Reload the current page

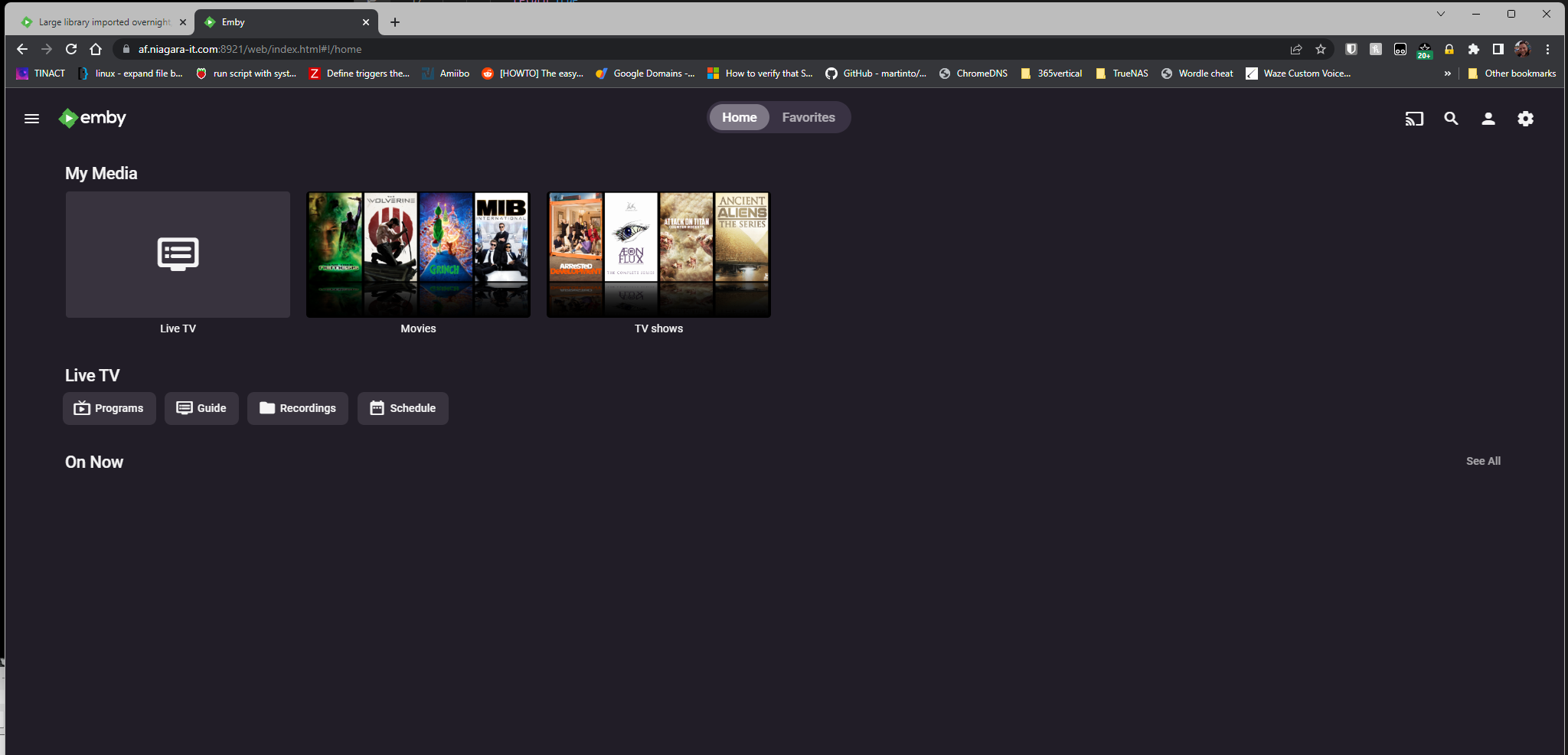71,49
